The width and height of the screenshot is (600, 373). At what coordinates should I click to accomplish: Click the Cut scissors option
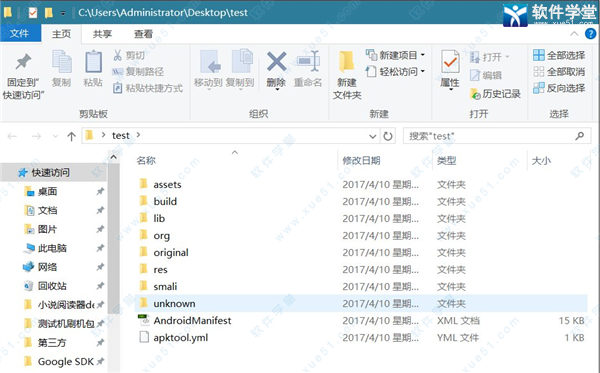[129, 55]
